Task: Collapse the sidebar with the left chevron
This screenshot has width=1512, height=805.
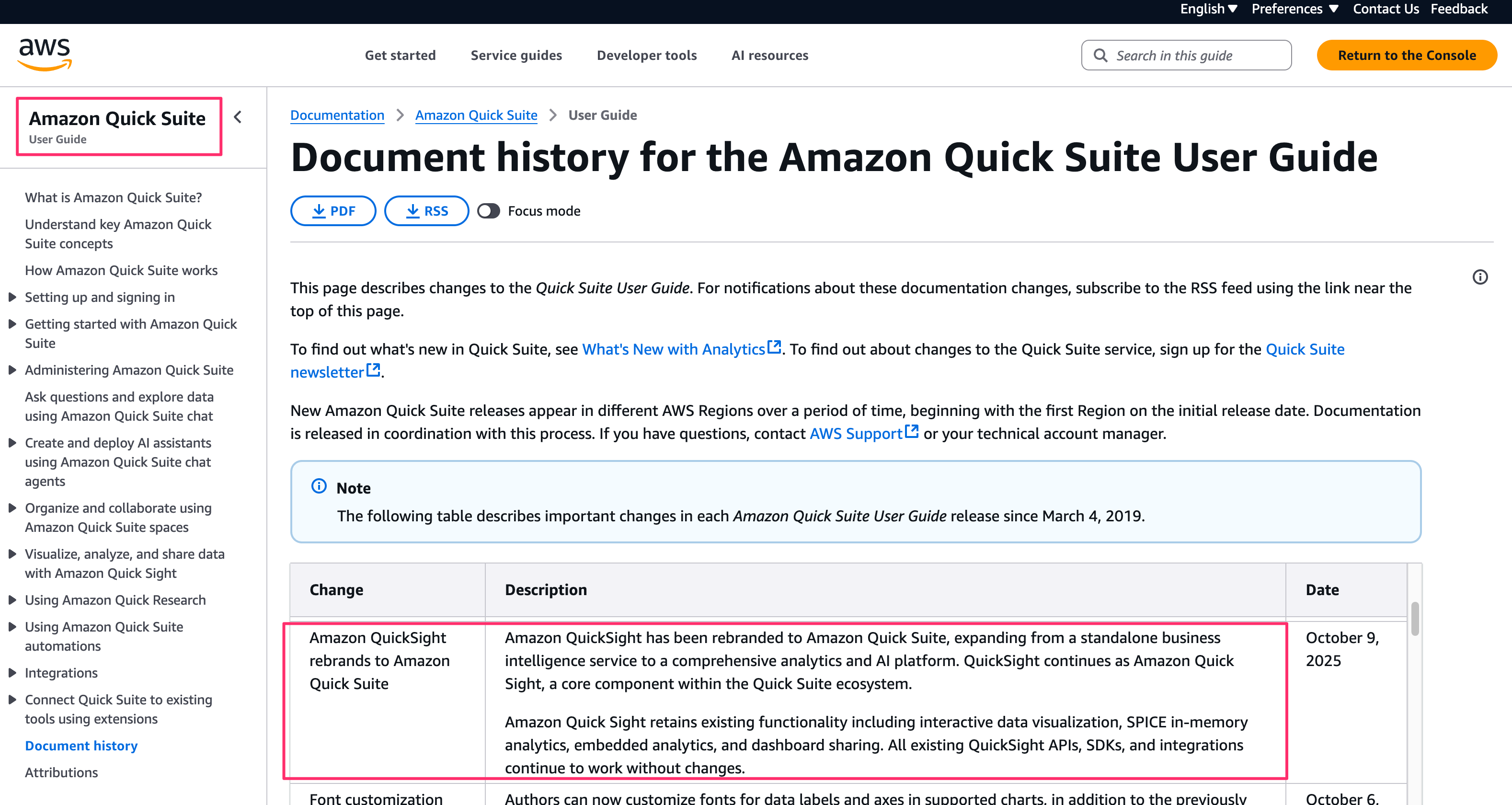Action: (x=238, y=117)
